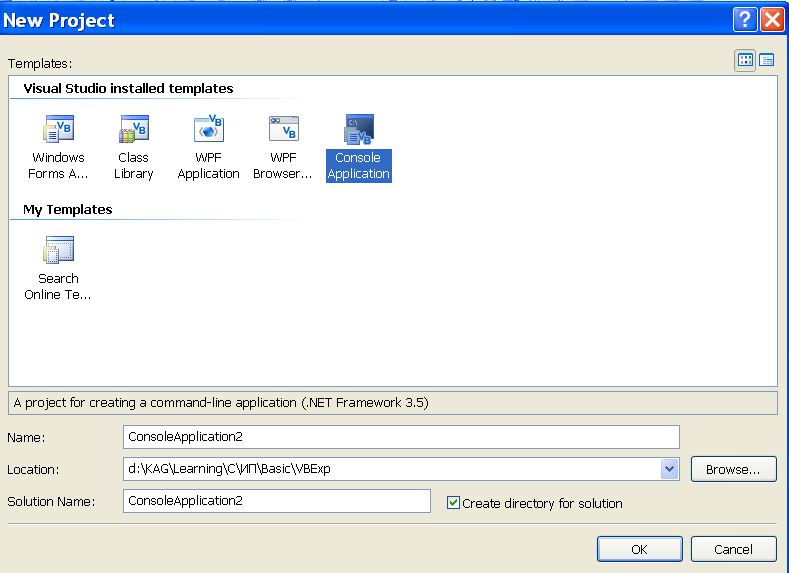The width and height of the screenshot is (789, 573).
Task: Select the Windows Forms Application template
Action: [58, 147]
